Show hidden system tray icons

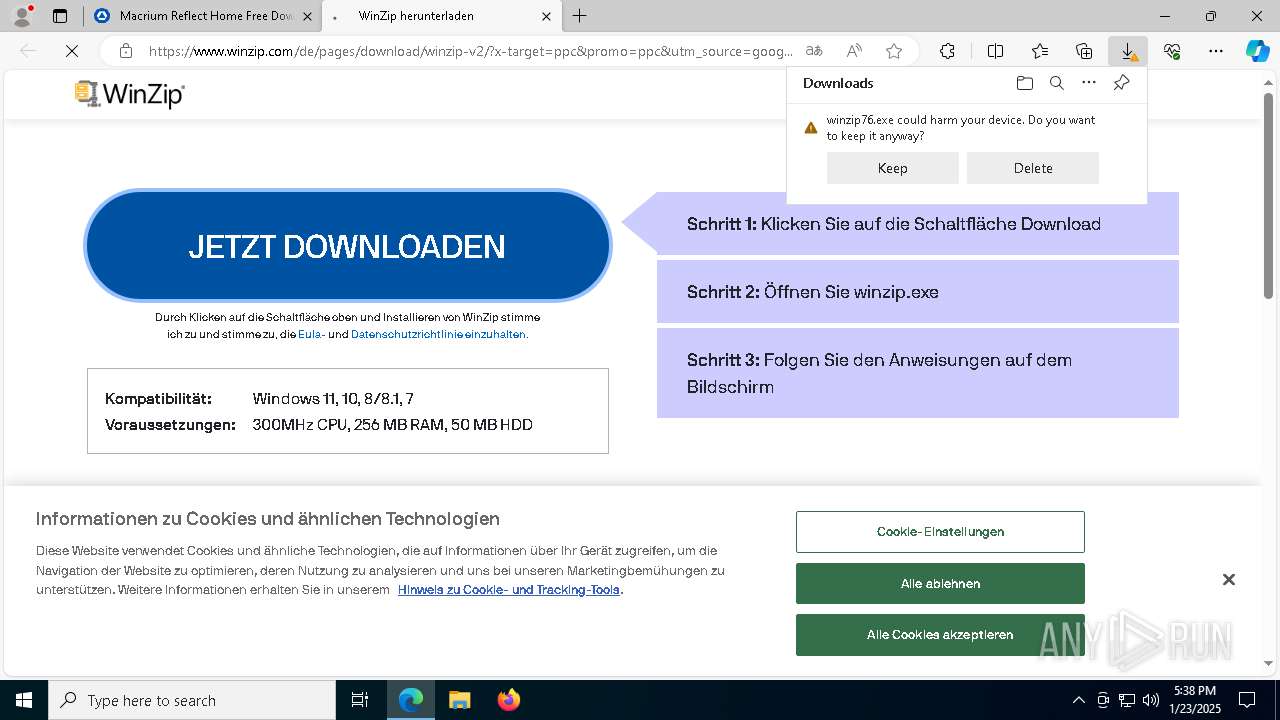coord(1078,700)
